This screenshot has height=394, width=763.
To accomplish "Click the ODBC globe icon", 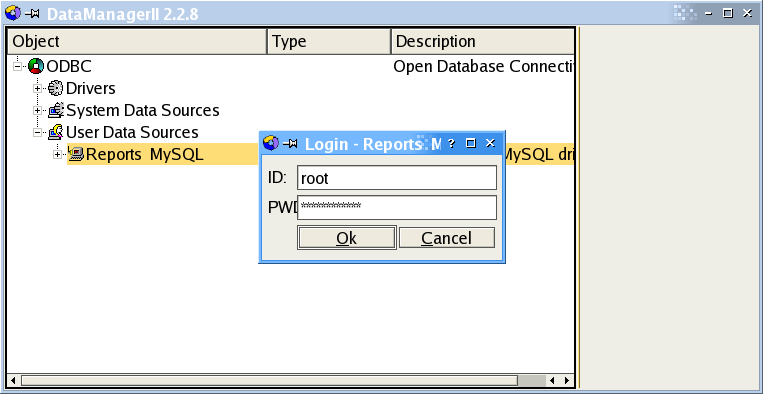I will 36,66.
